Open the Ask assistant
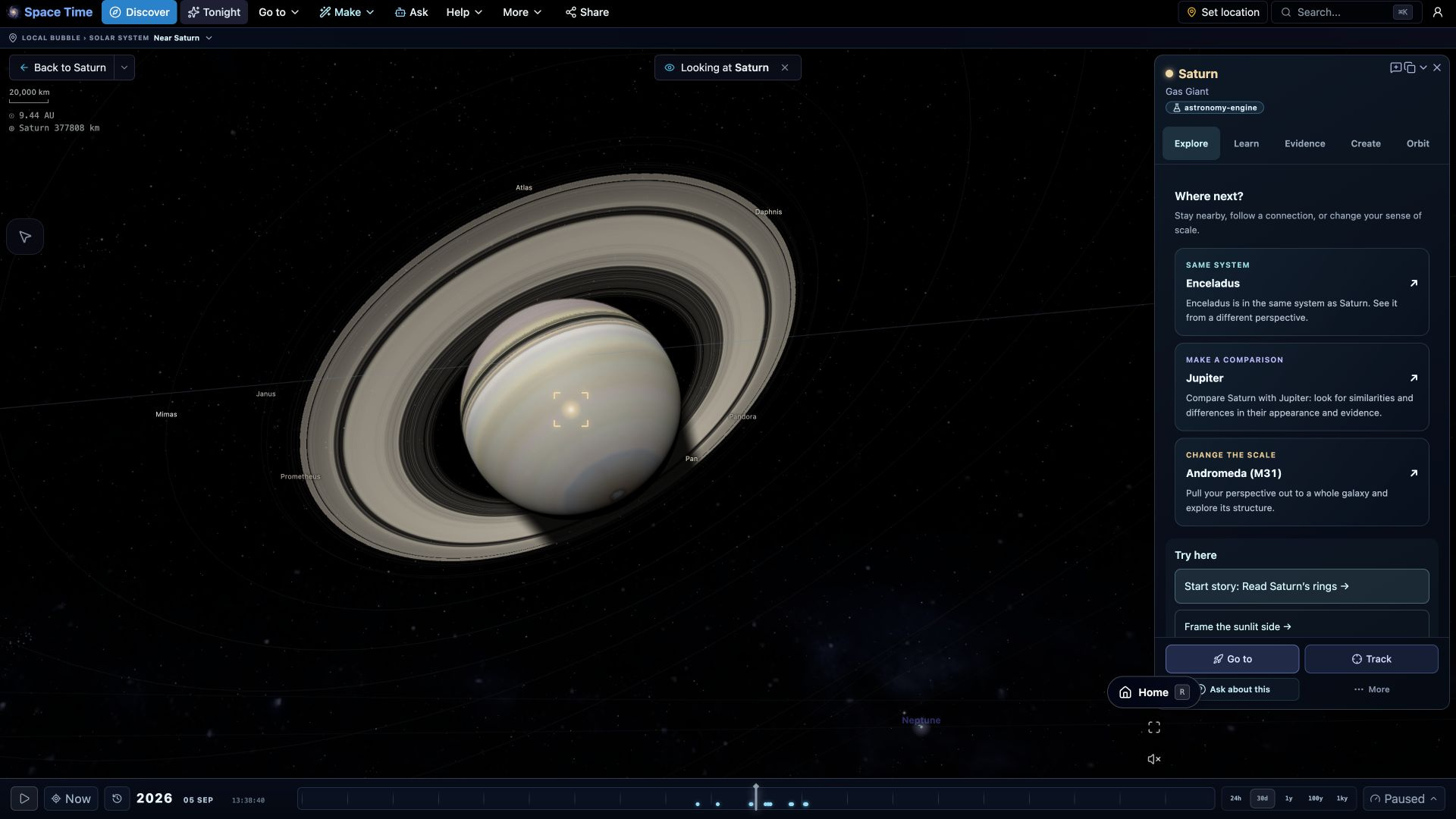1456x819 pixels. point(411,12)
